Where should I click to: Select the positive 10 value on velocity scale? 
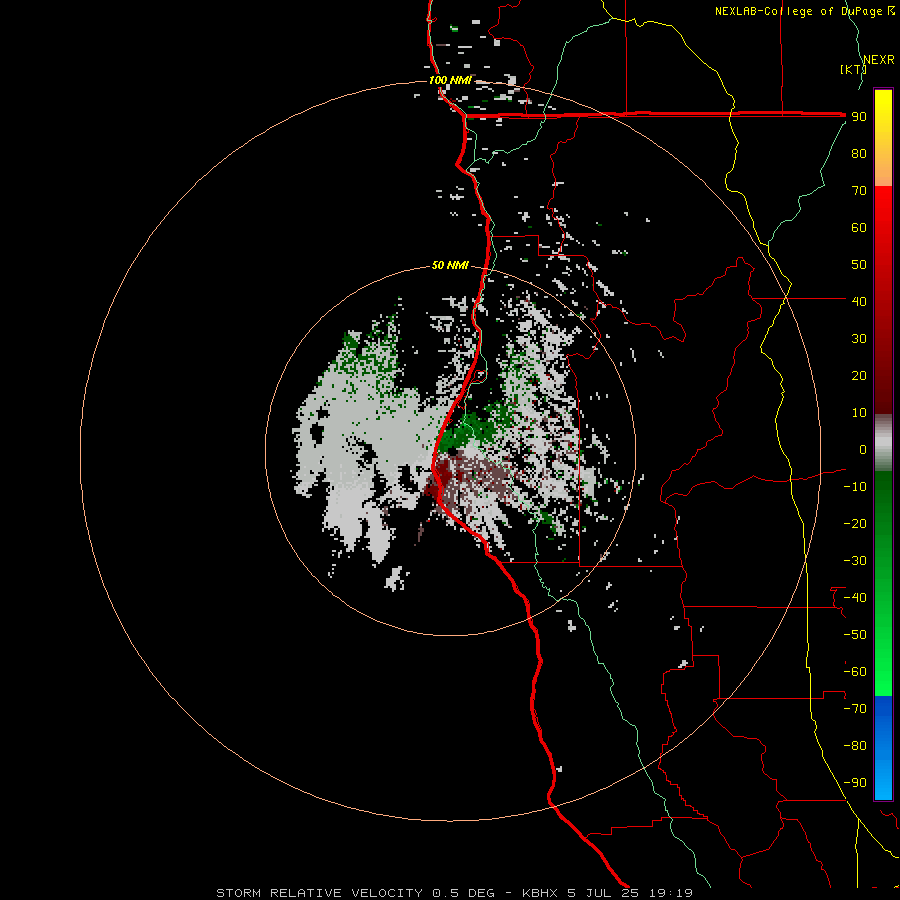point(859,413)
